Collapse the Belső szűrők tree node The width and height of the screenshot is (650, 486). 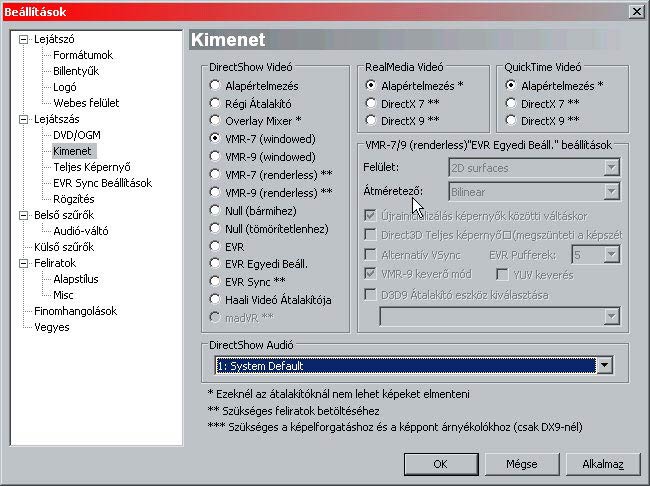click(24, 215)
